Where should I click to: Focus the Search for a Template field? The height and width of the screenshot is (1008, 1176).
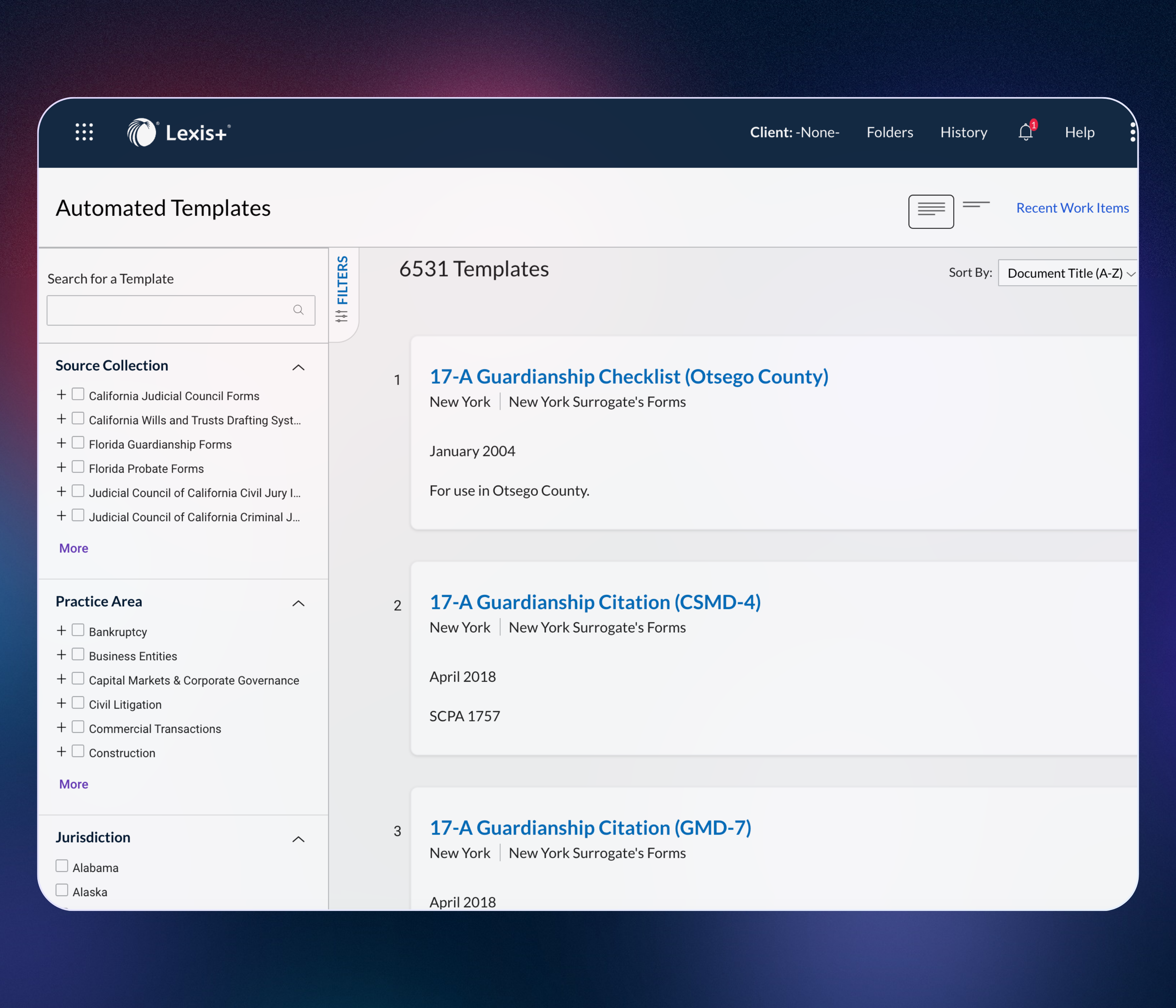click(x=180, y=310)
